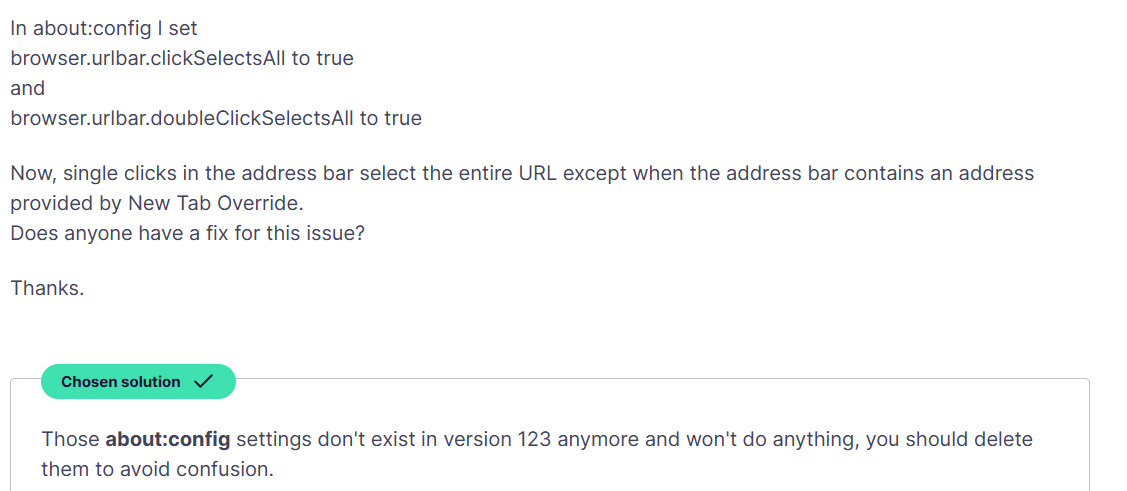The height and width of the screenshot is (491, 1127).
Task: Click the "Chosen solution" badge label
Action: 121,382
